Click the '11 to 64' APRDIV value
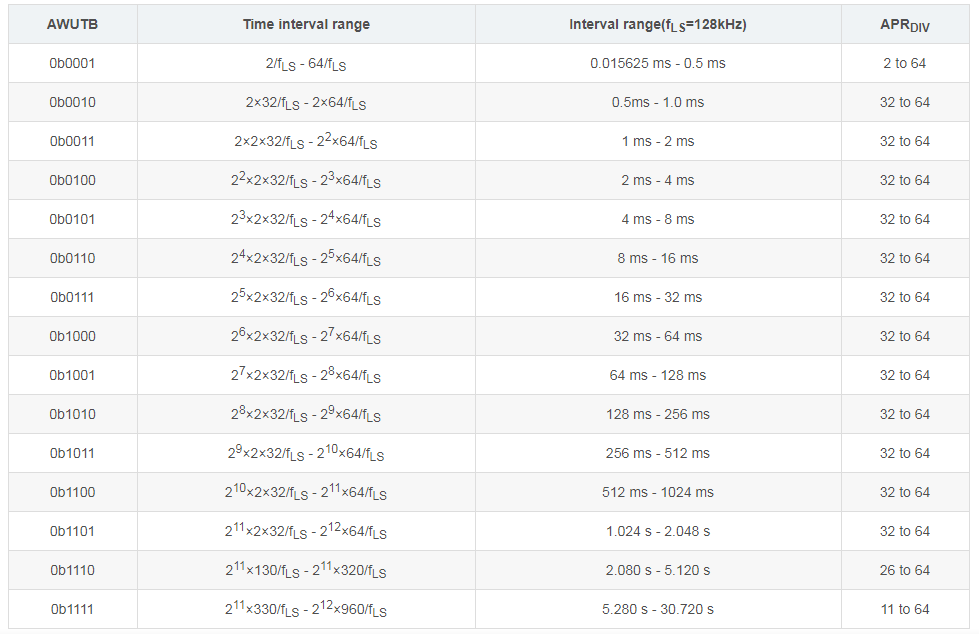 [904, 609]
